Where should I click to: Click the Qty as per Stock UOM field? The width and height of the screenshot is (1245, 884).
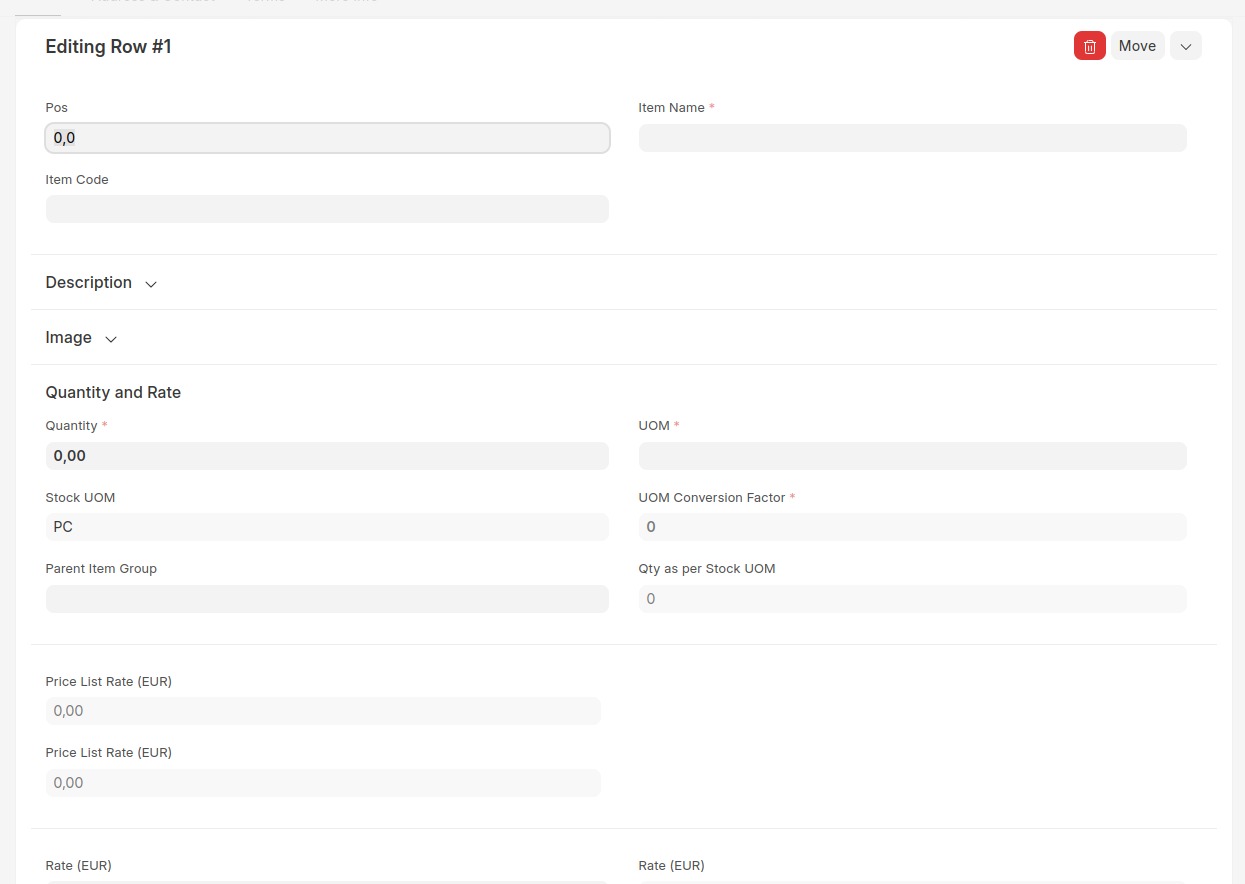click(912, 599)
